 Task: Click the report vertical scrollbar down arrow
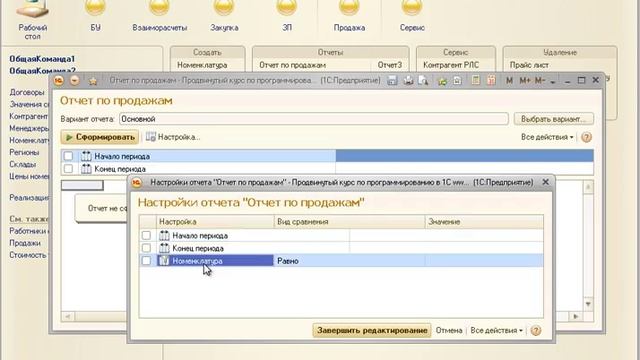click(x=588, y=304)
